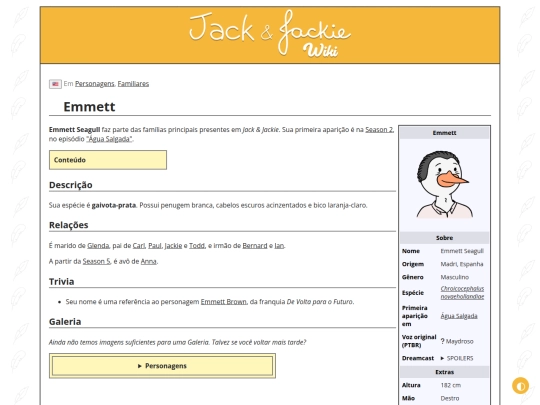The height and width of the screenshot is (405, 540).
Task: Open the Personagens category link
Action: (95, 84)
